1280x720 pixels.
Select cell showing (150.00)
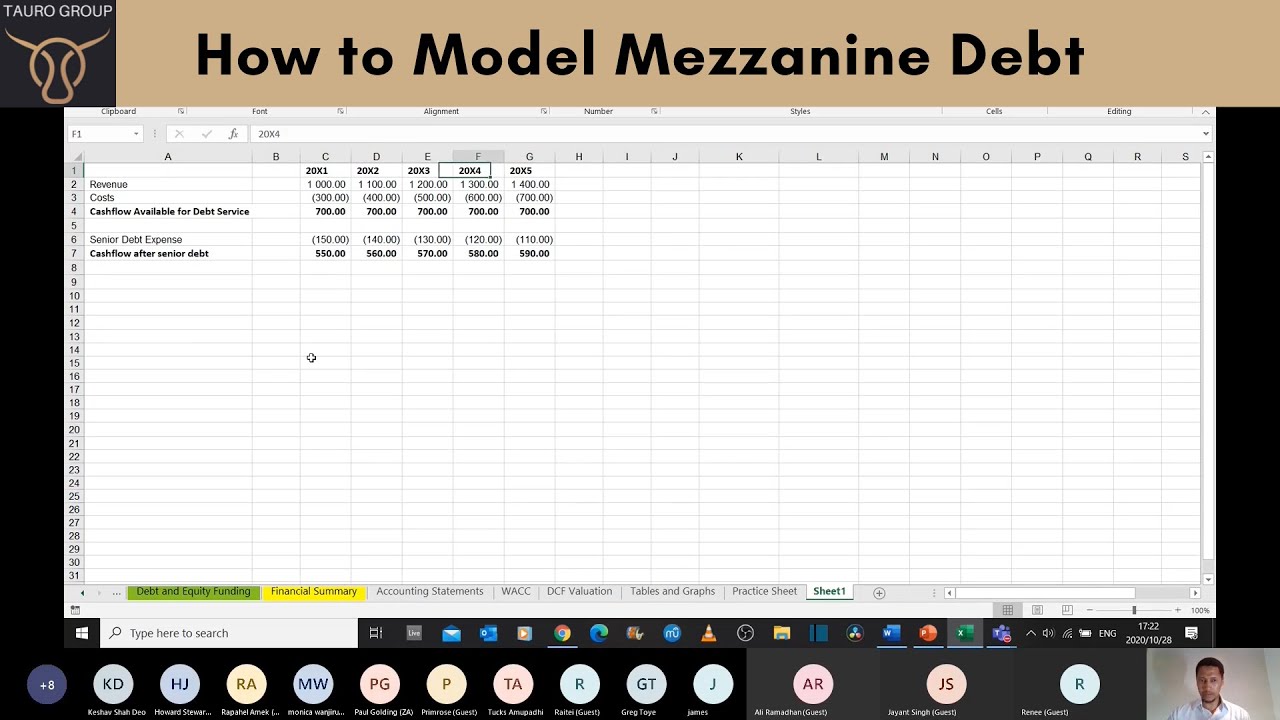coord(325,240)
